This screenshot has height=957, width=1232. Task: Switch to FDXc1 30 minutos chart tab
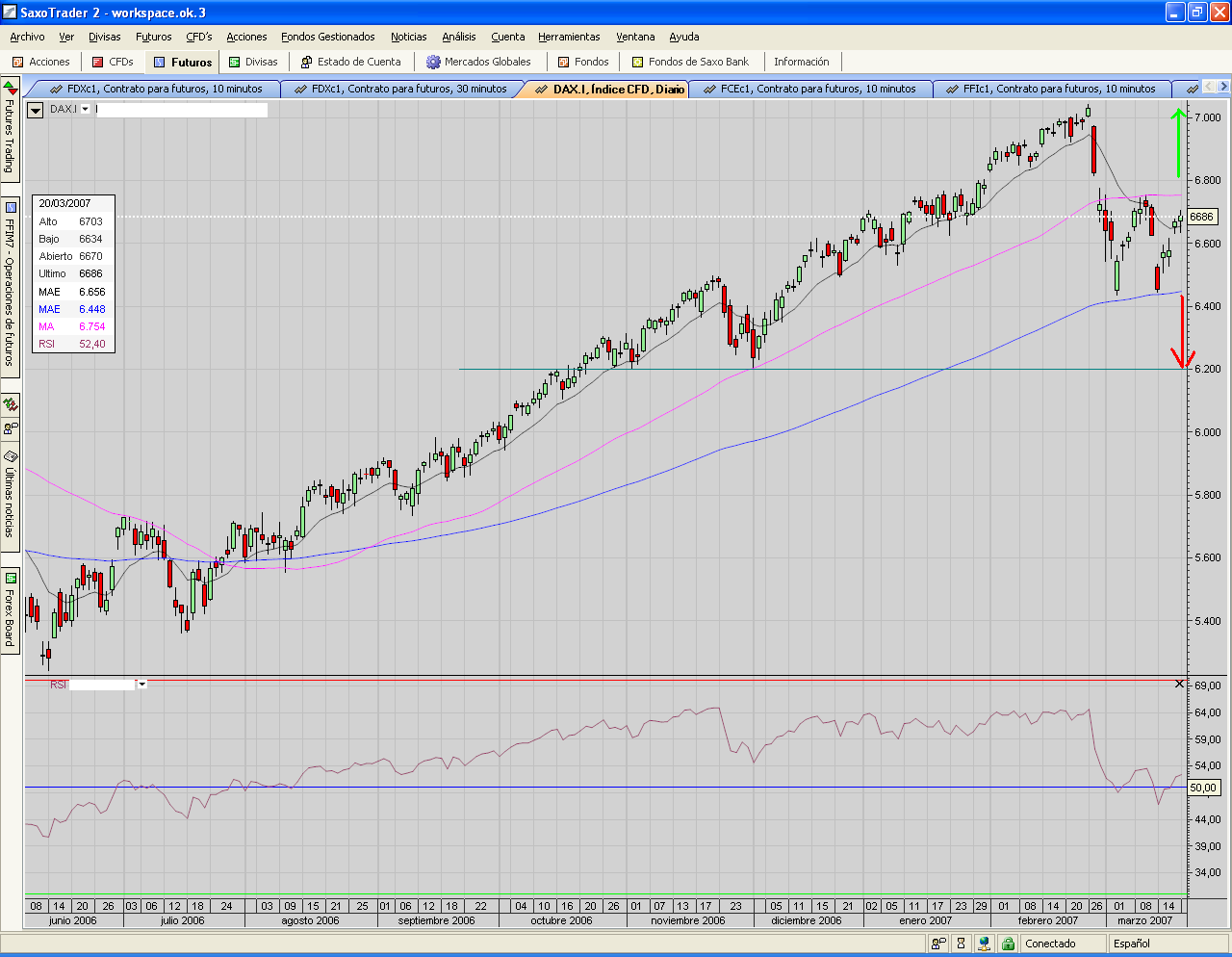pos(404,89)
